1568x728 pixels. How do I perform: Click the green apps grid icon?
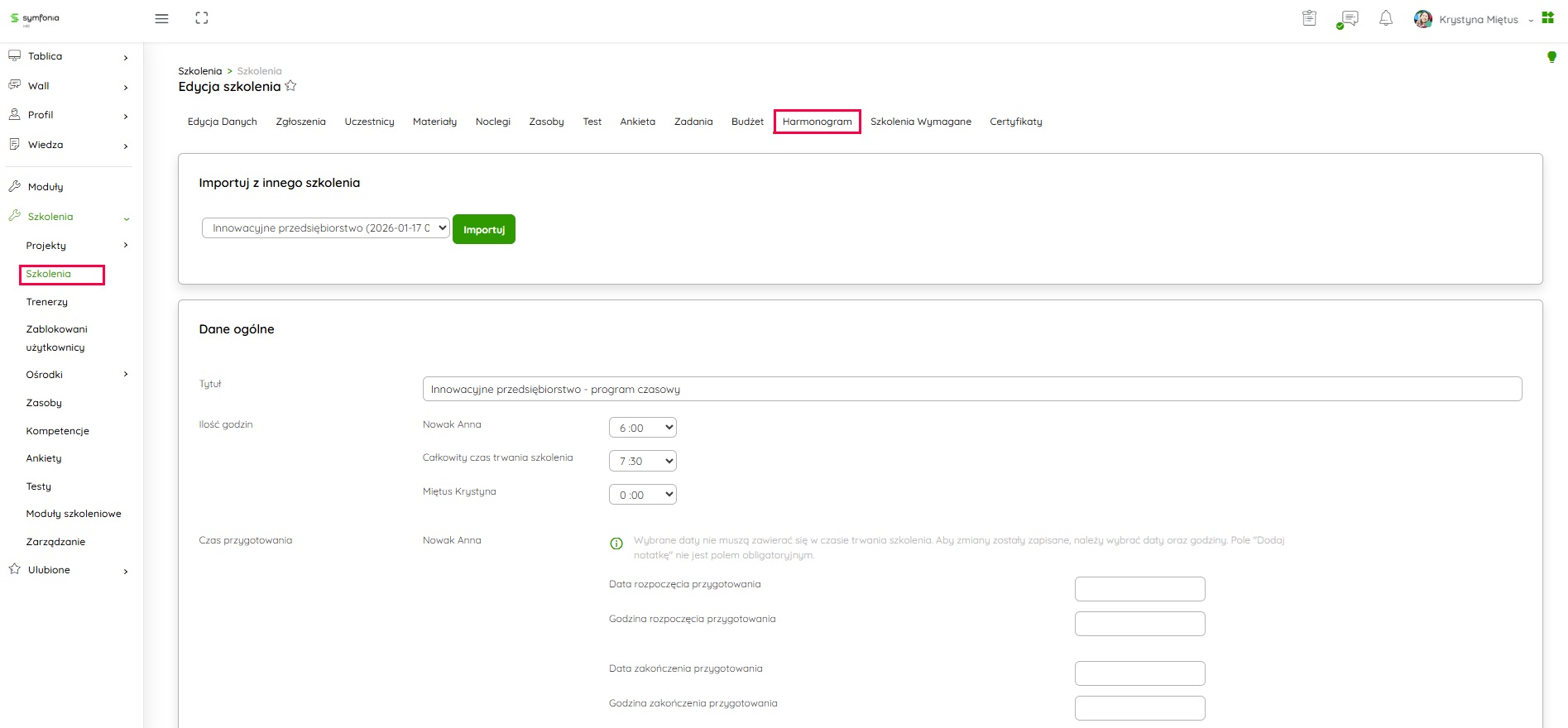[1547, 18]
